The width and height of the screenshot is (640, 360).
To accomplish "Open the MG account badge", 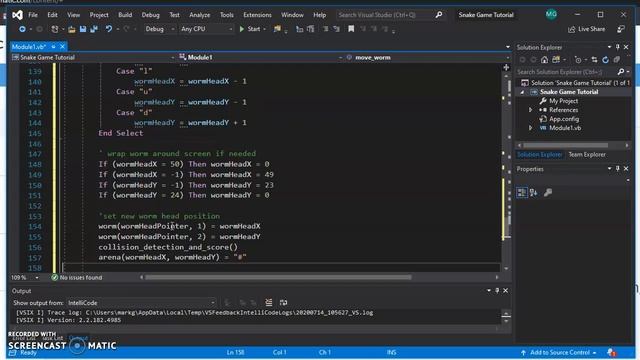I will pos(551,14).
